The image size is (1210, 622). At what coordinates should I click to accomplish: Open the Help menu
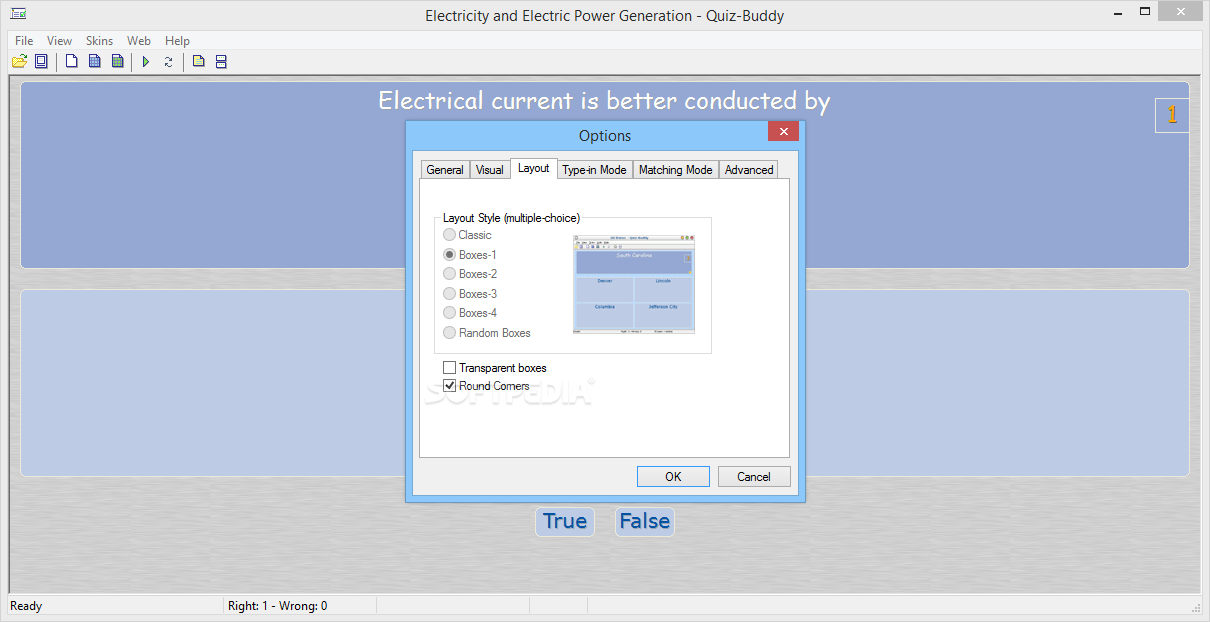pyautogui.click(x=177, y=41)
